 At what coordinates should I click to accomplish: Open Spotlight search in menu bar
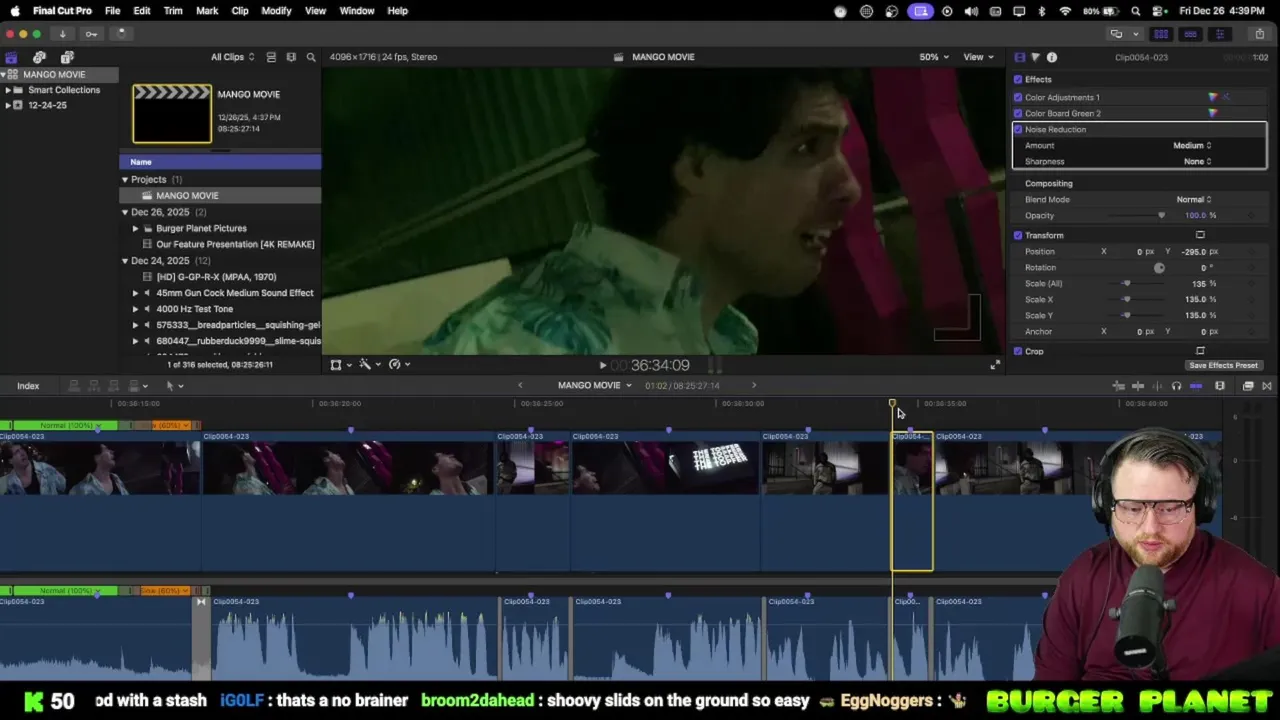click(x=1136, y=11)
